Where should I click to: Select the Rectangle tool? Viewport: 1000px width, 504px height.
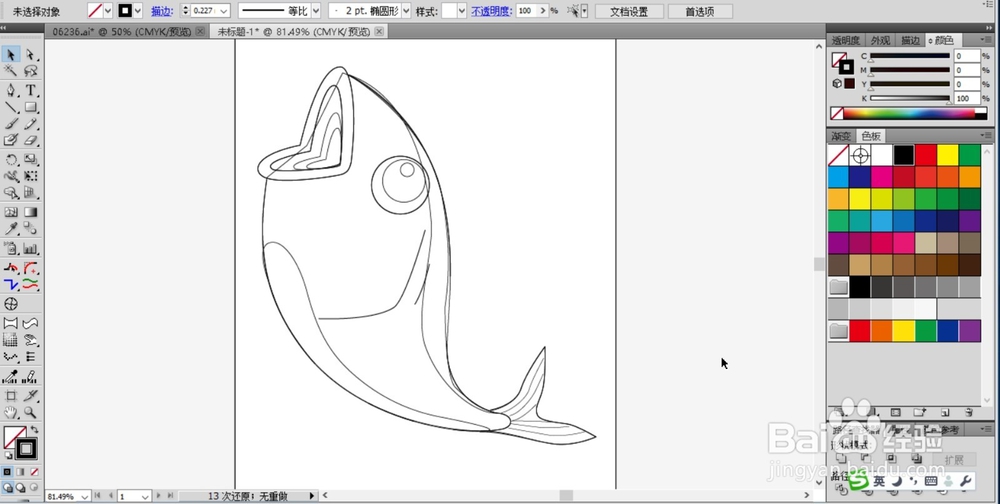coord(30,107)
